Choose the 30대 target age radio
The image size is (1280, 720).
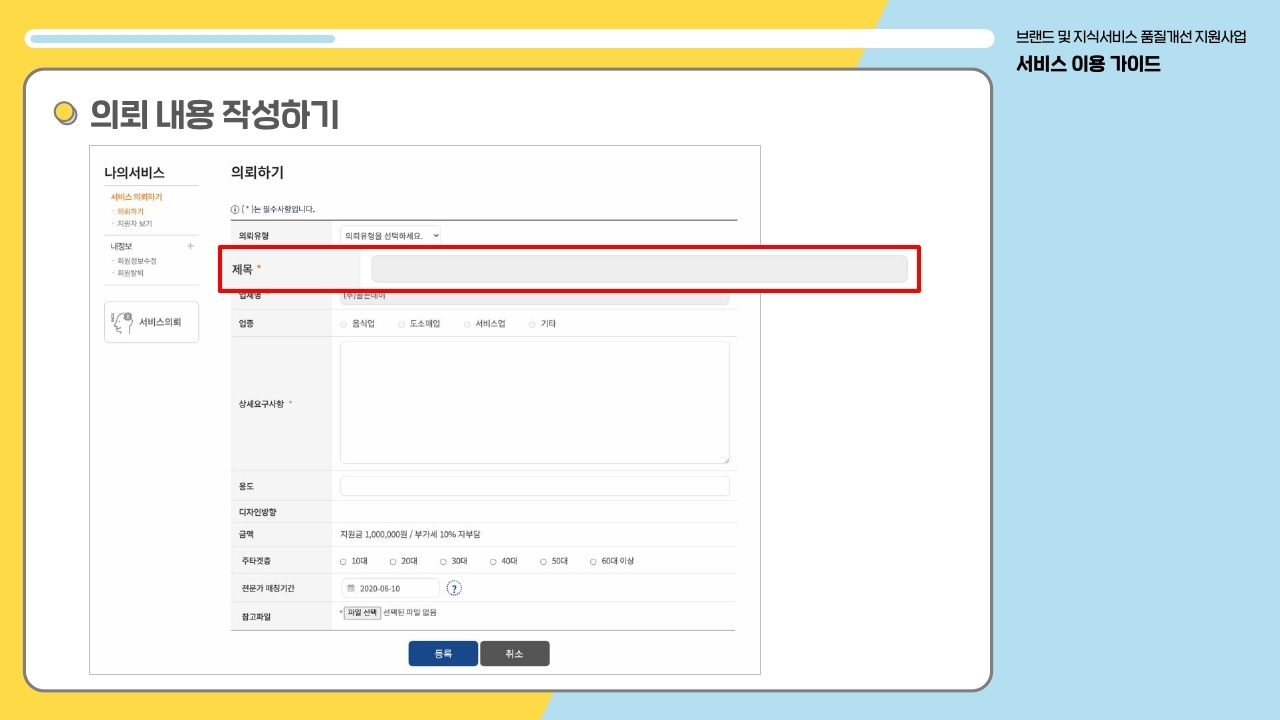tap(443, 562)
